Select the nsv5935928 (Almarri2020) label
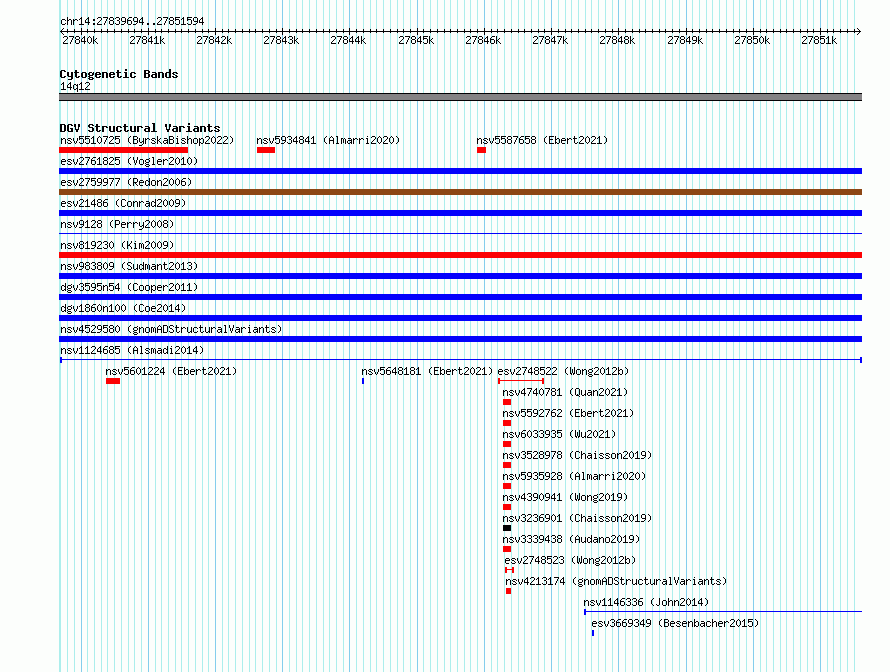 (x=574, y=476)
